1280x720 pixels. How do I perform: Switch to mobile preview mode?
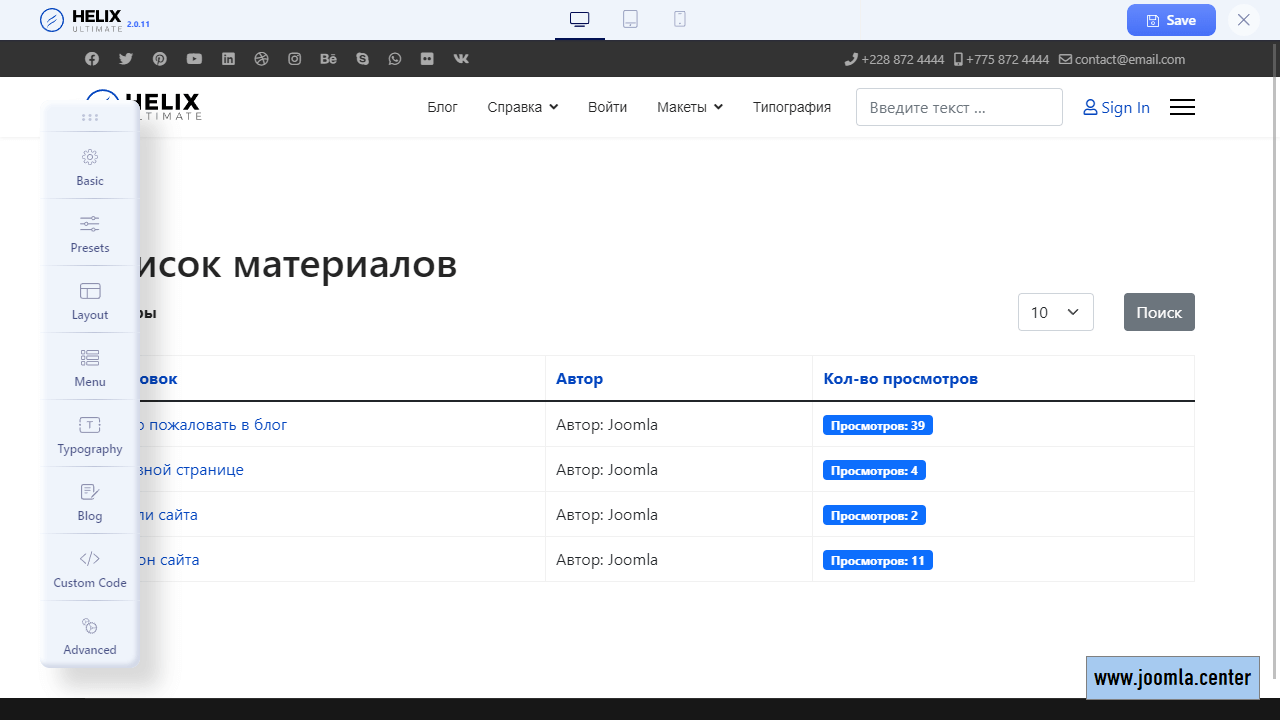coord(680,19)
